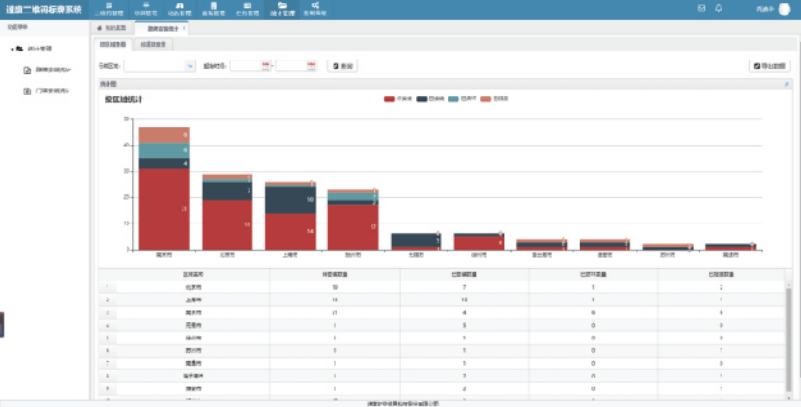This screenshot has height=407, width=801.
Task: Open end date calendar picker icon
Action: (x=312, y=66)
